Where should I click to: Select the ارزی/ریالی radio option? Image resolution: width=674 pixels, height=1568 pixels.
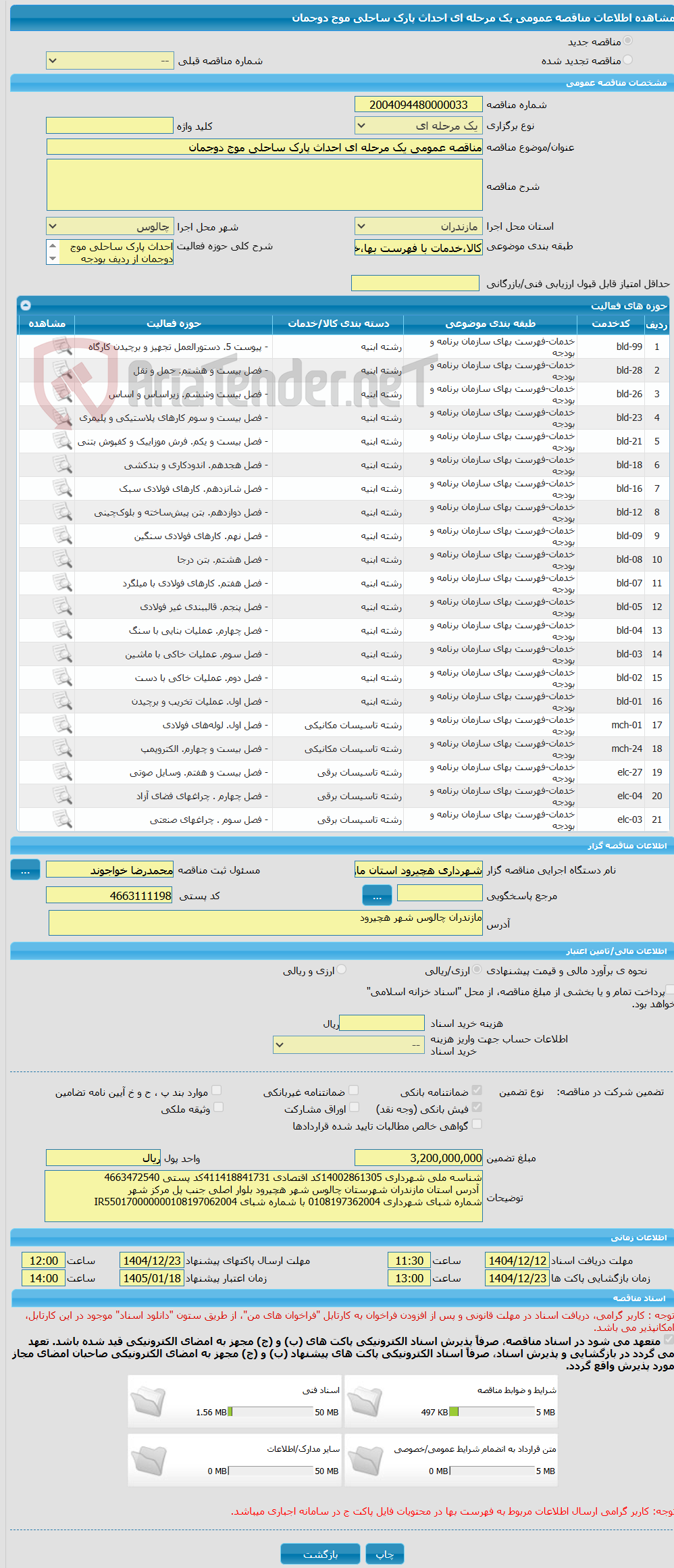click(x=477, y=970)
